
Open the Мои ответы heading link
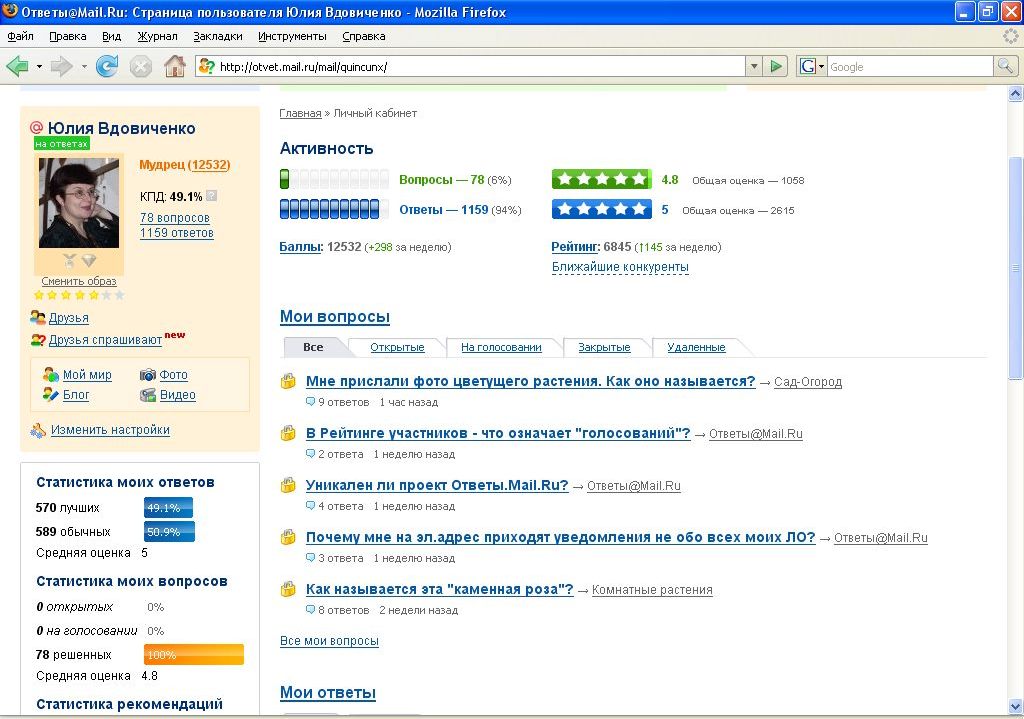click(x=328, y=693)
